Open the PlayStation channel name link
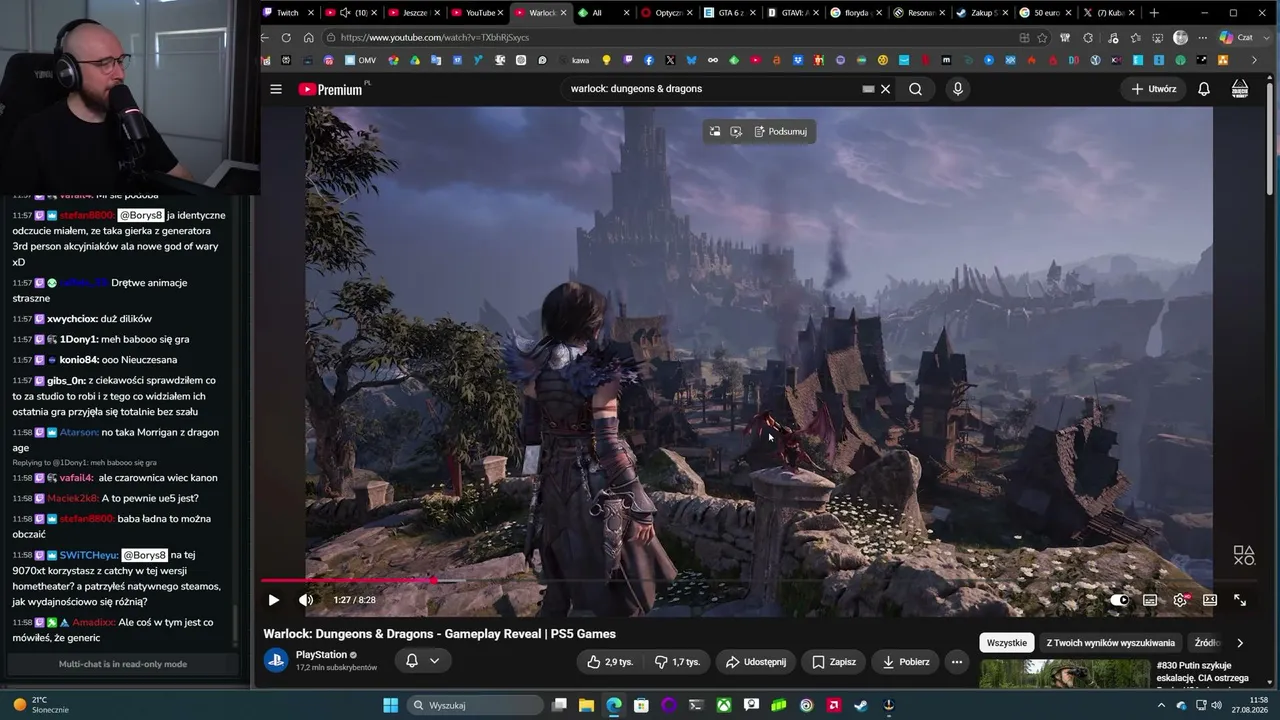Screen dimensions: 1280x720 pyautogui.click(x=321, y=655)
